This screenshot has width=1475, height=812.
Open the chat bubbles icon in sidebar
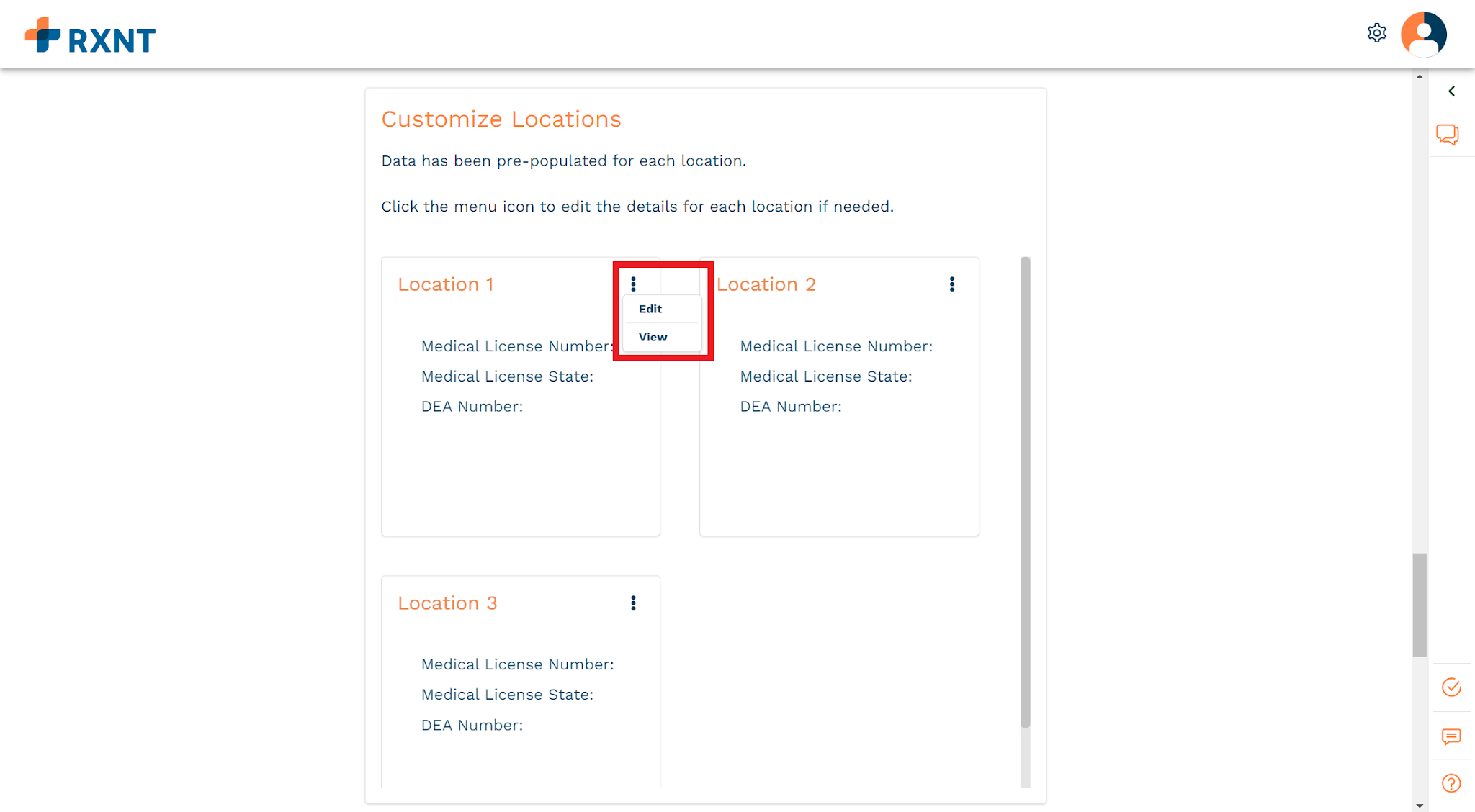point(1448,134)
